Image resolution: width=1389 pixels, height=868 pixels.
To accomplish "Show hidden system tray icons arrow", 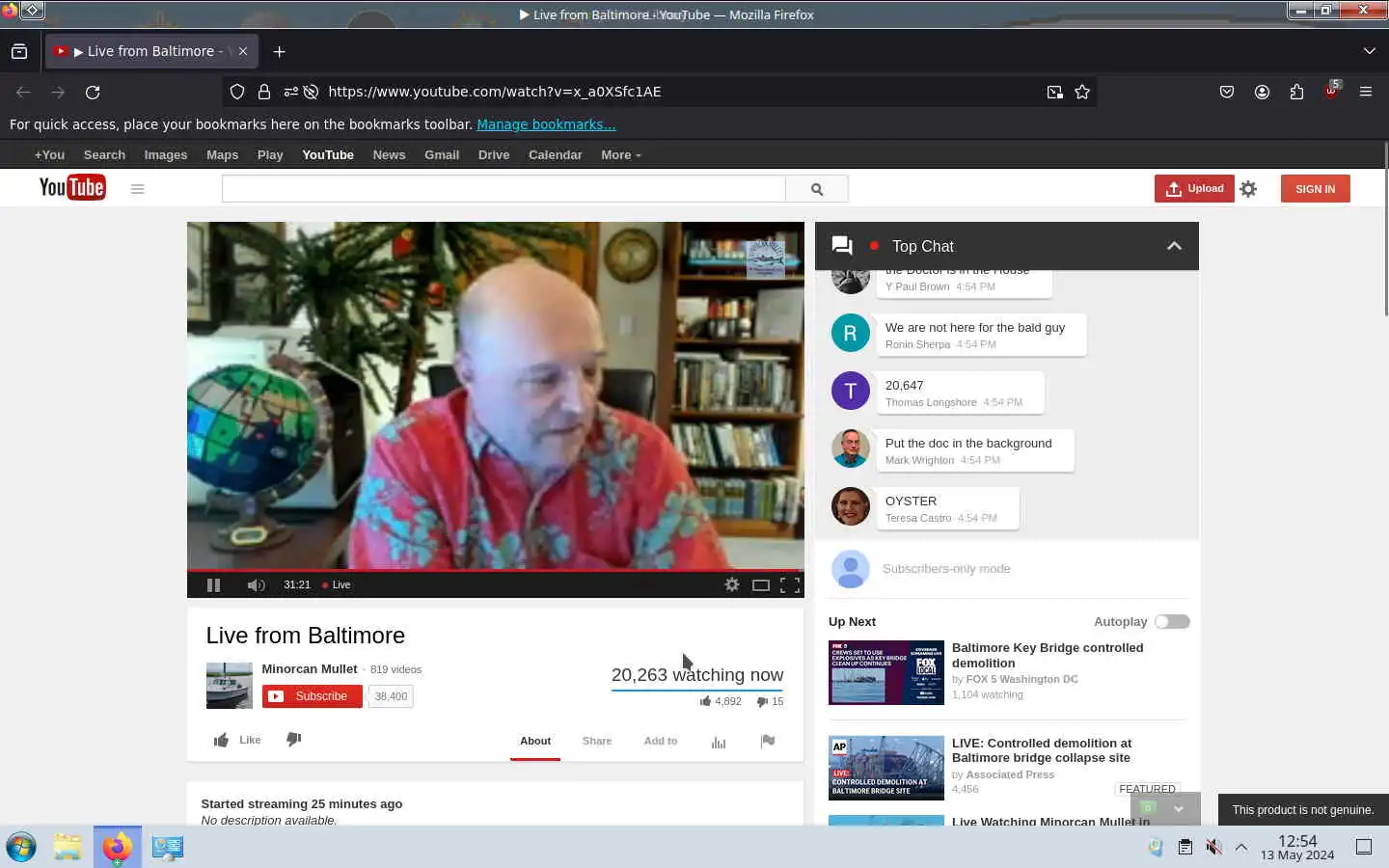I will [x=1241, y=847].
